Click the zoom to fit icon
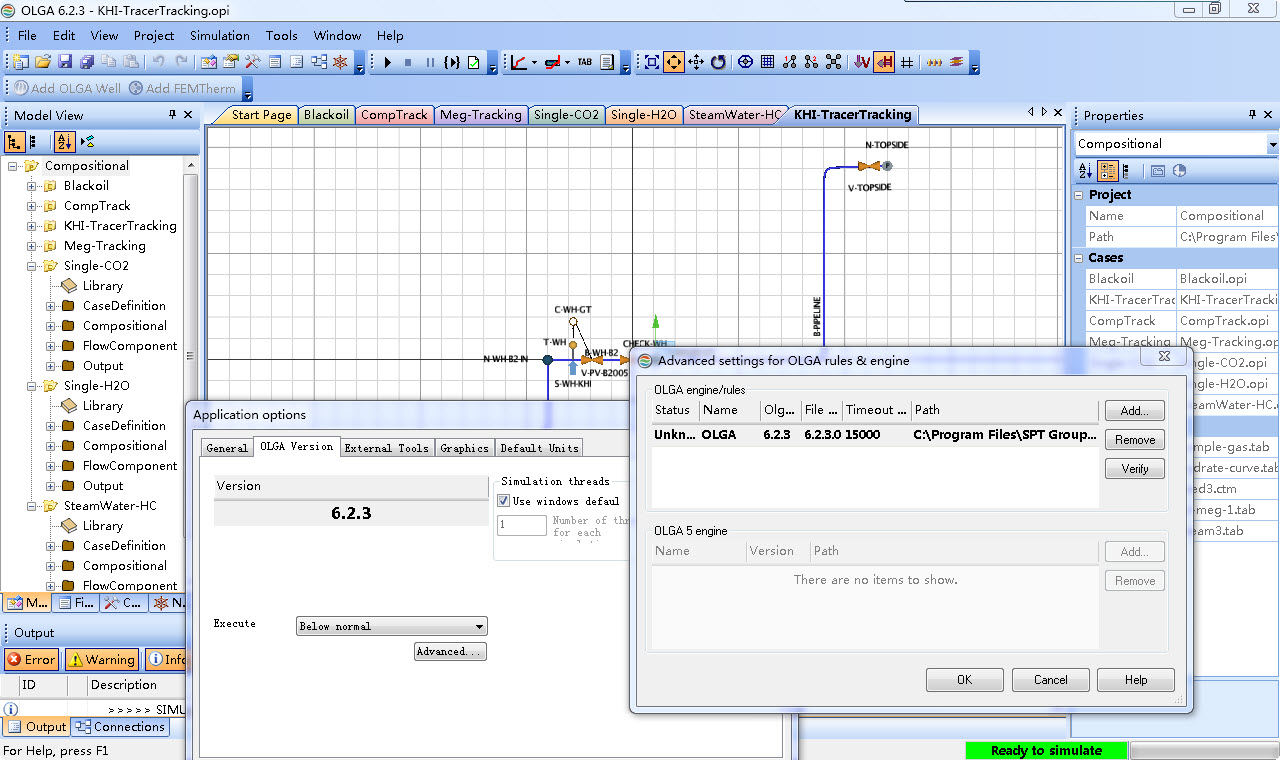 [x=652, y=62]
